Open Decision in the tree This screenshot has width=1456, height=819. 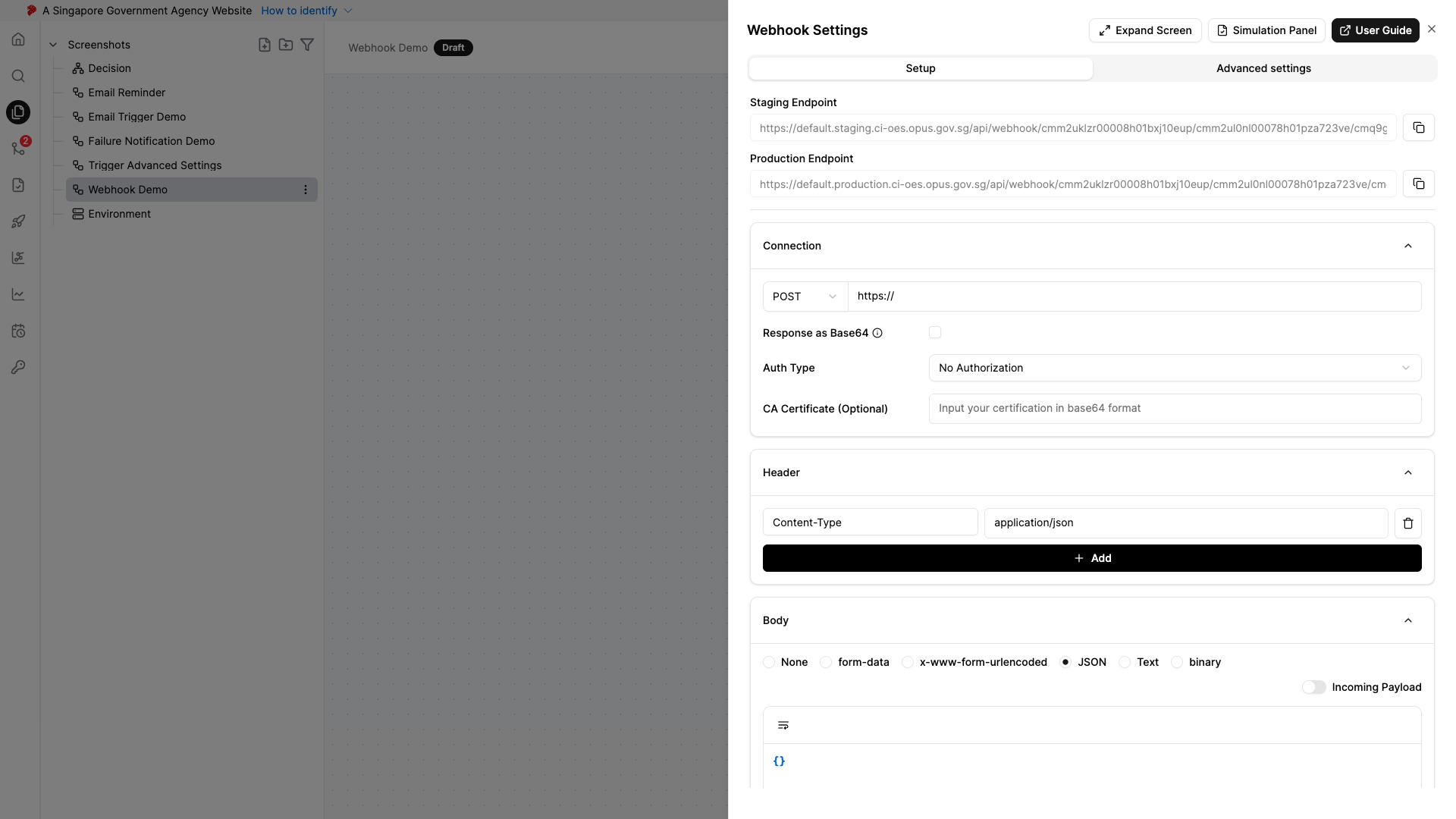[109, 68]
